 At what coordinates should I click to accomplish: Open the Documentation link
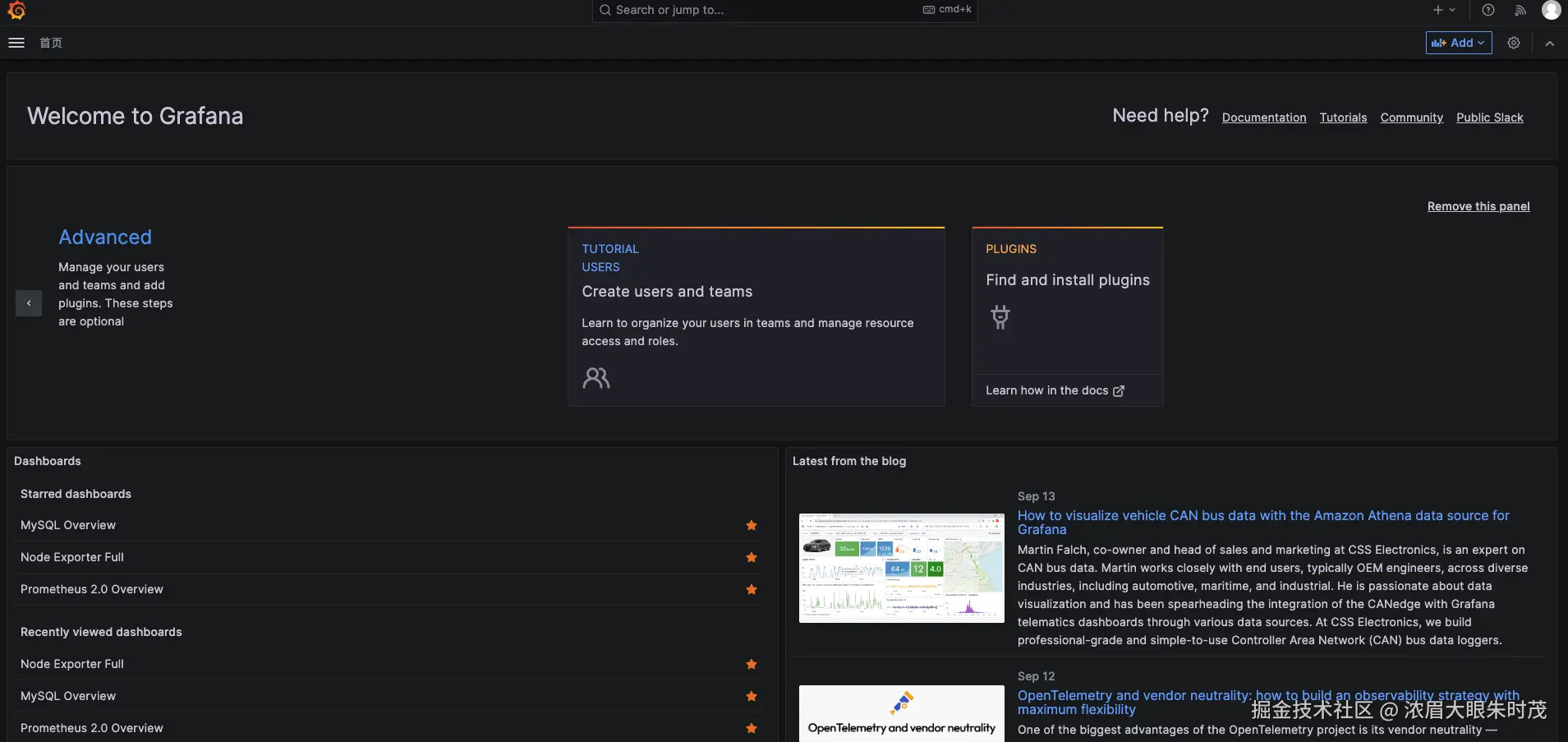[1263, 118]
